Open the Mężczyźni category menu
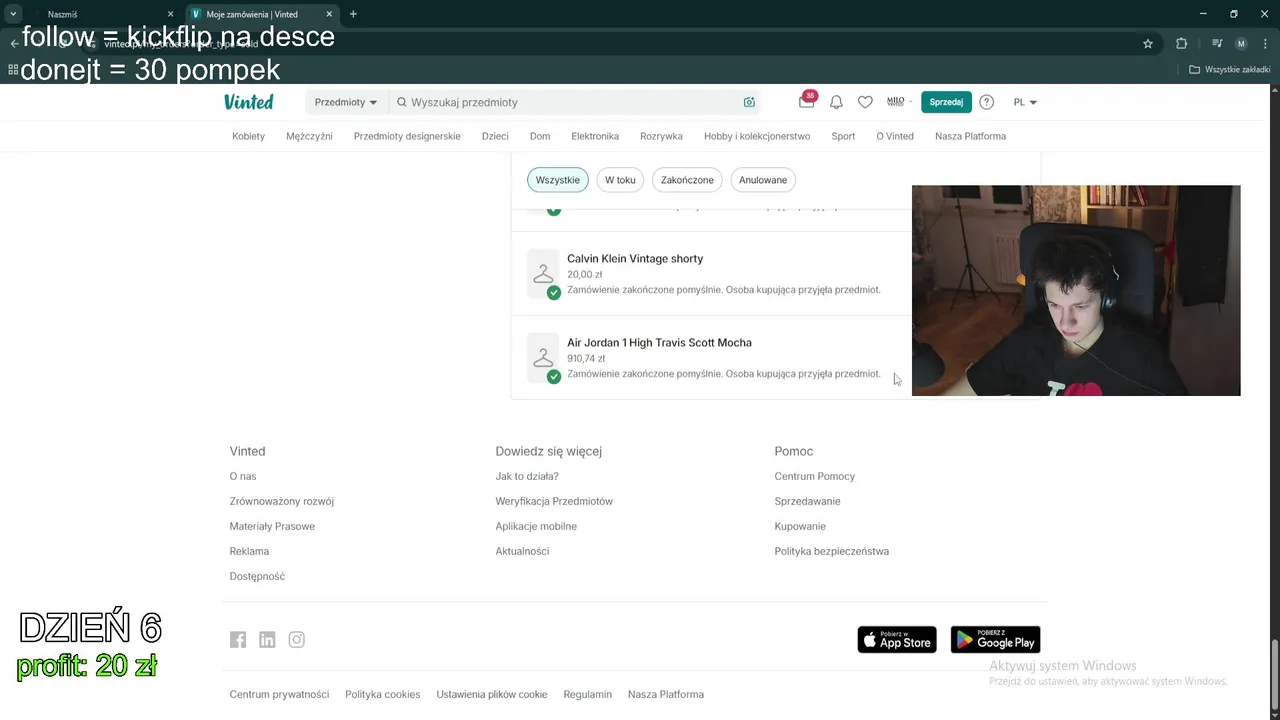1280x720 pixels. (309, 136)
